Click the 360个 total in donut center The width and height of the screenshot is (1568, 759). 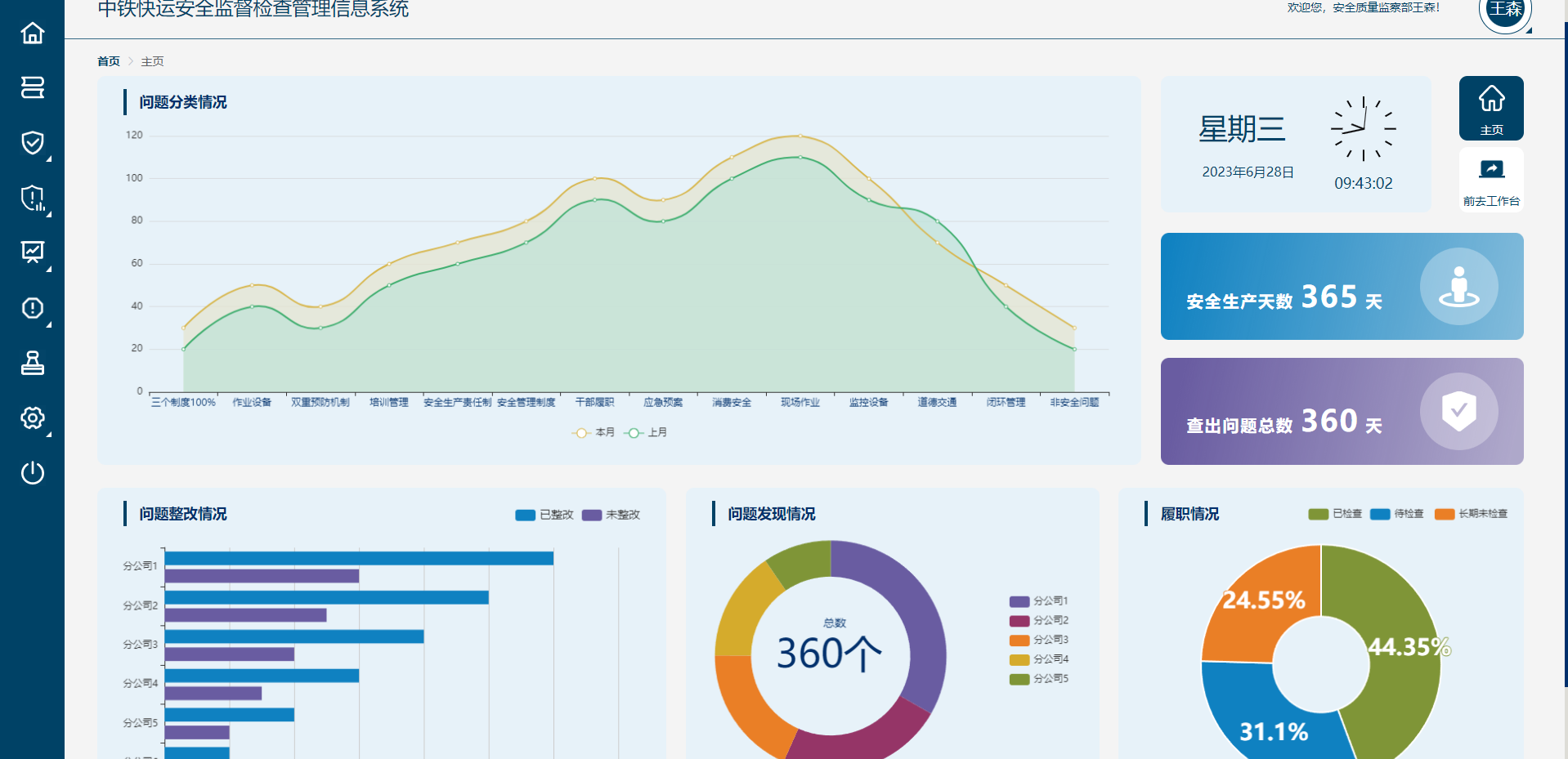click(x=829, y=654)
